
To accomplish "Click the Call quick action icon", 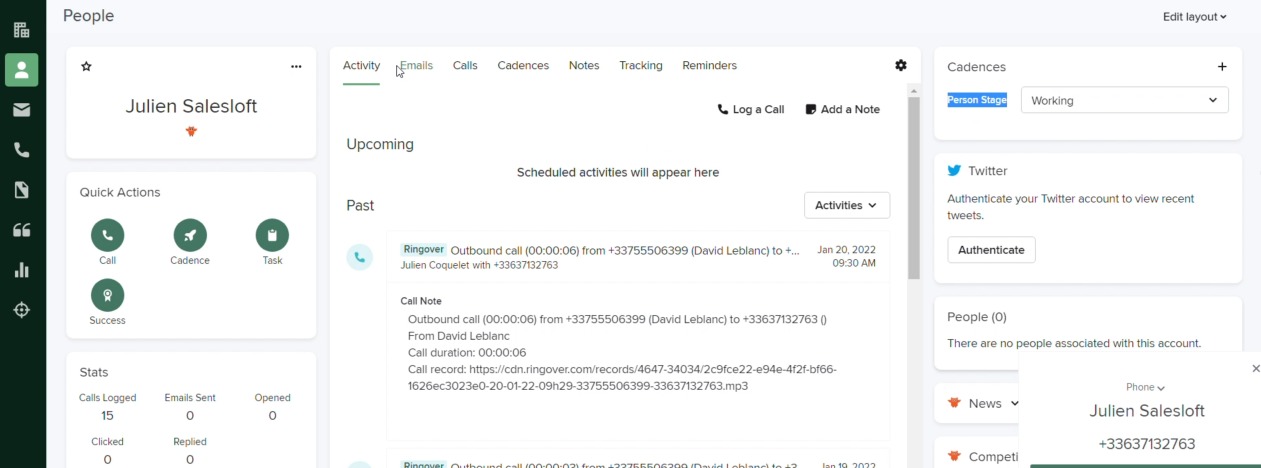I will (x=108, y=235).
